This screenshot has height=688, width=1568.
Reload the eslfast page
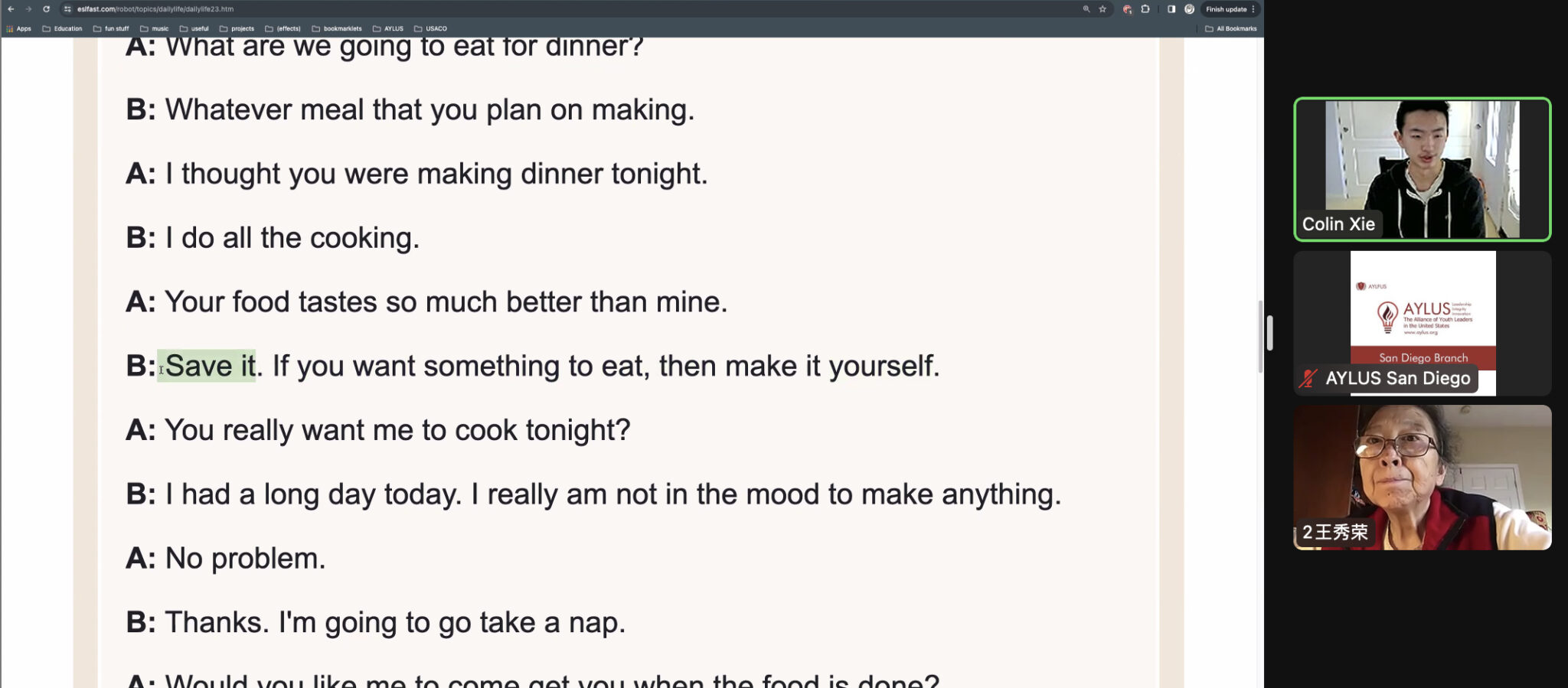46,9
